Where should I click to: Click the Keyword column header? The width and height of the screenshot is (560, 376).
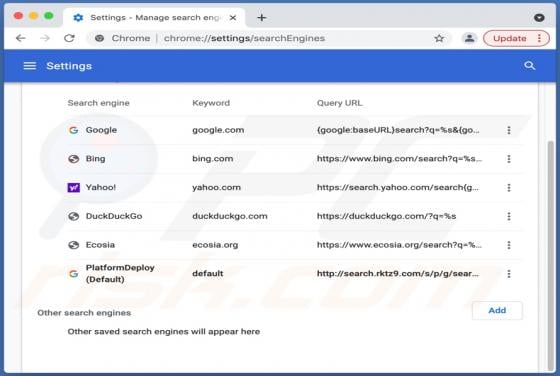[211, 103]
